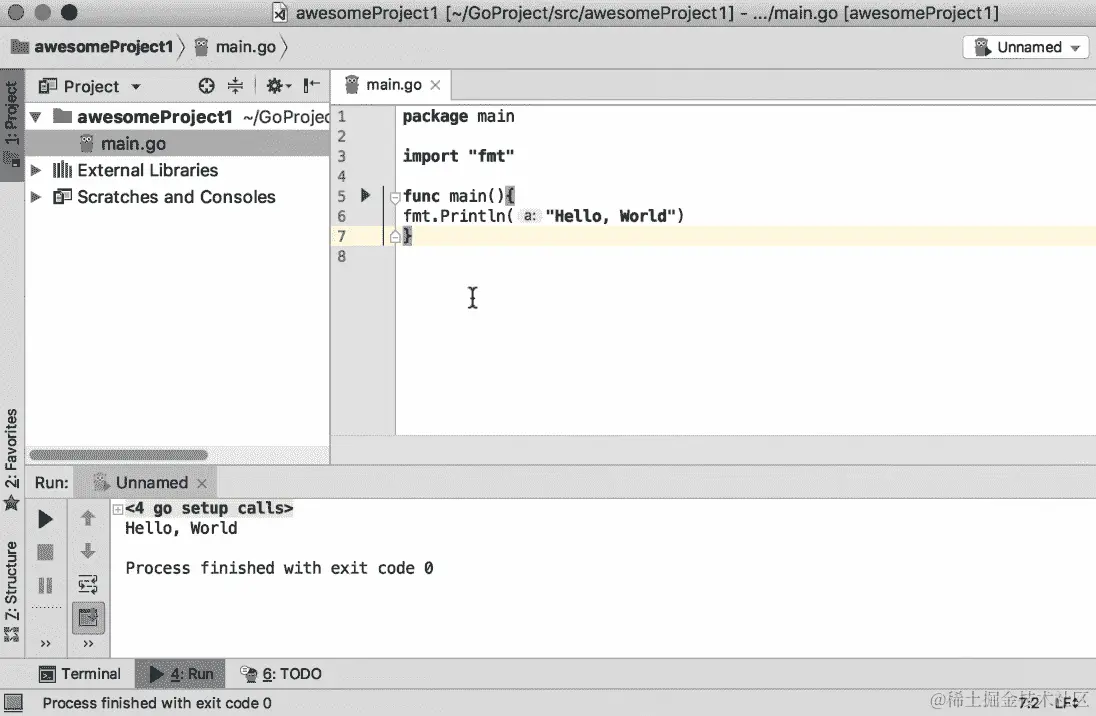Viewport: 1096px width, 716px height.
Task: Open the 1: Project side tab
Action: point(12,124)
